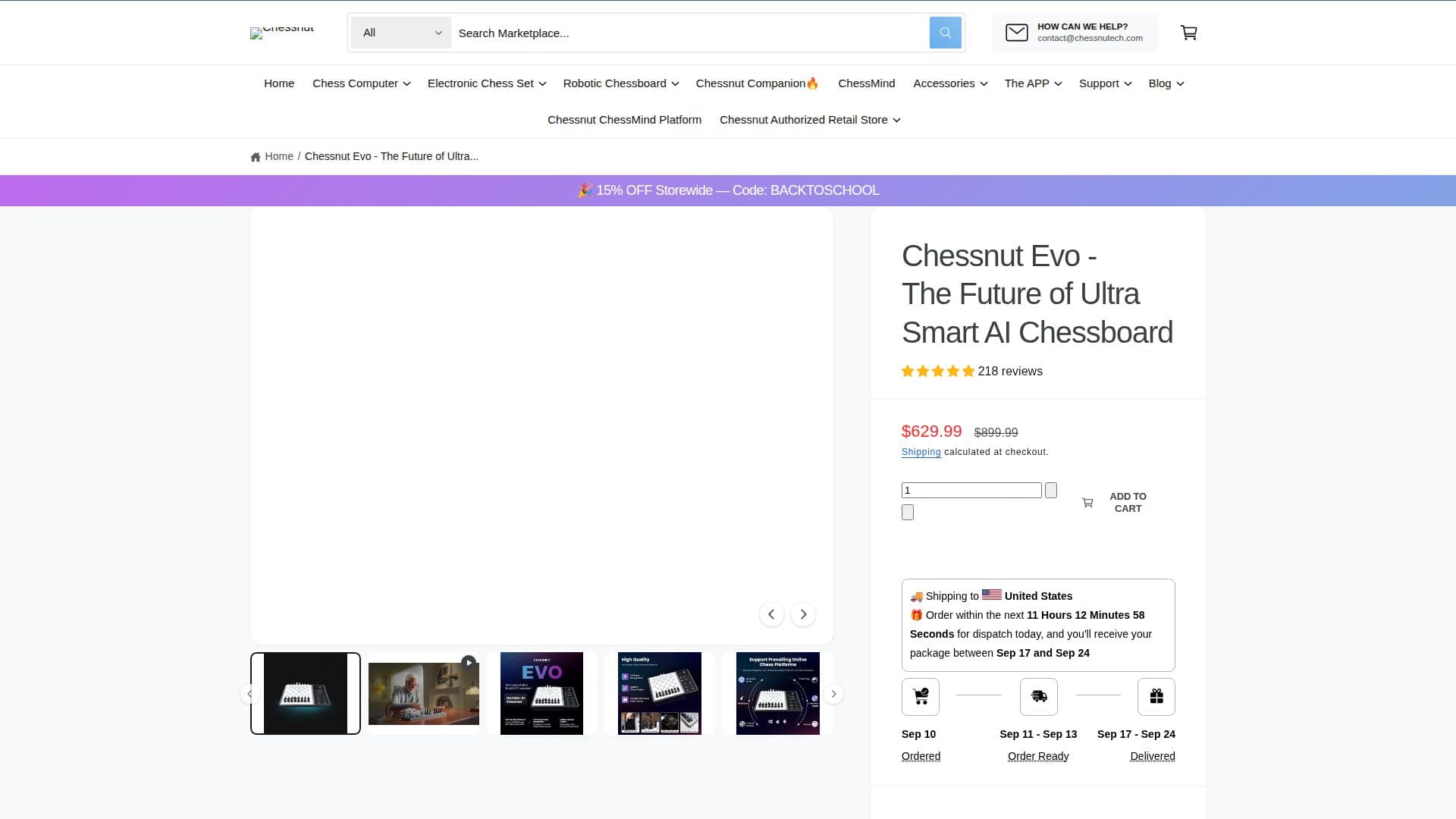Open ChessMind menu item

tap(866, 83)
